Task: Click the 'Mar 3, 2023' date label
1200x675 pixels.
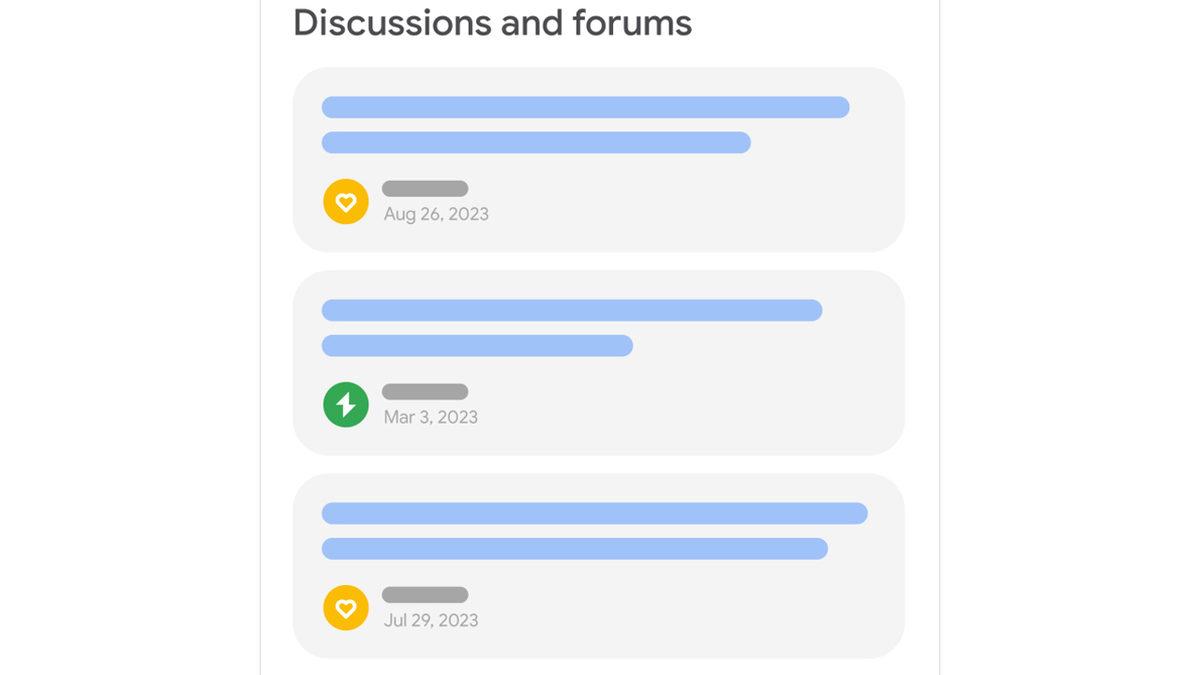Action: 429,416
